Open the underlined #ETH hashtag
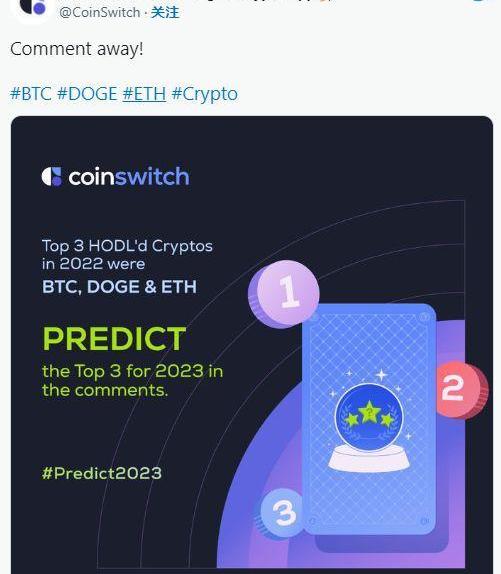This screenshot has width=501, height=574. point(144,94)
